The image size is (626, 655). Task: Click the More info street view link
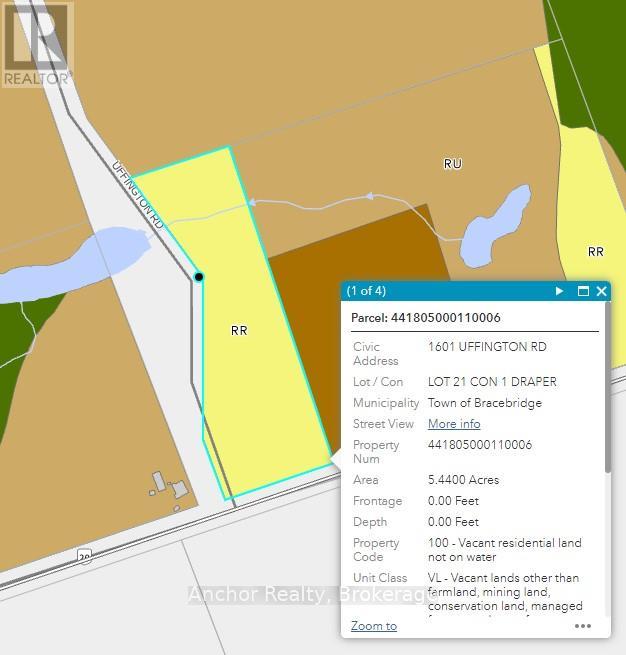[454, 424]
